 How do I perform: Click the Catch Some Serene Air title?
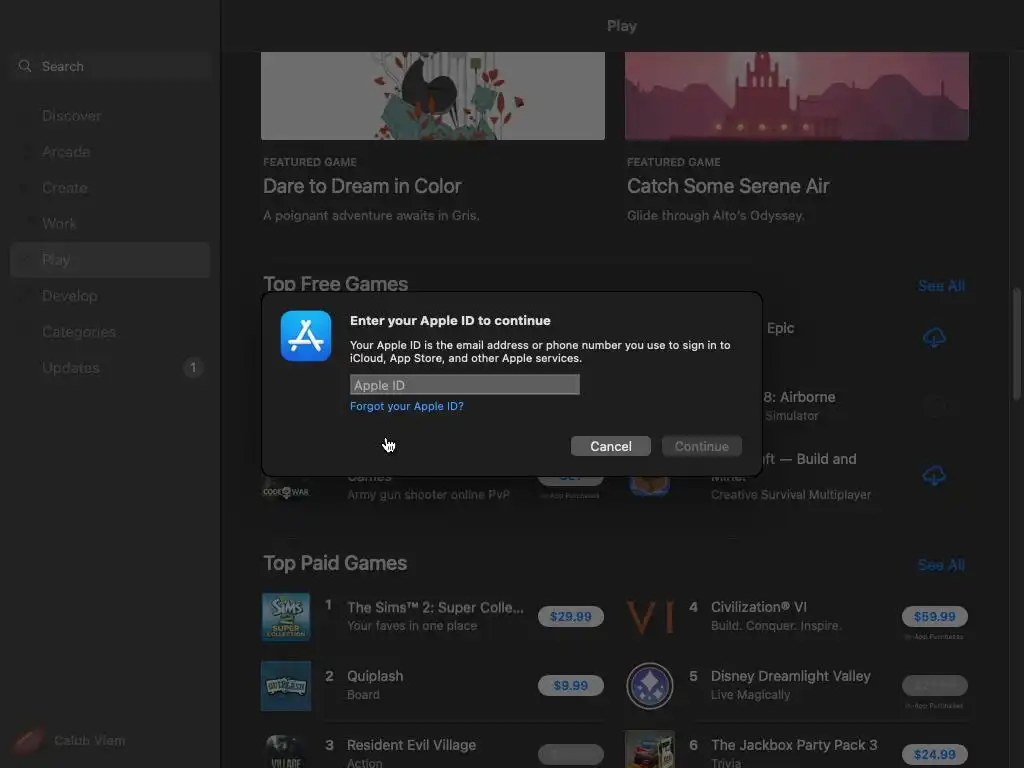point(728,186)
